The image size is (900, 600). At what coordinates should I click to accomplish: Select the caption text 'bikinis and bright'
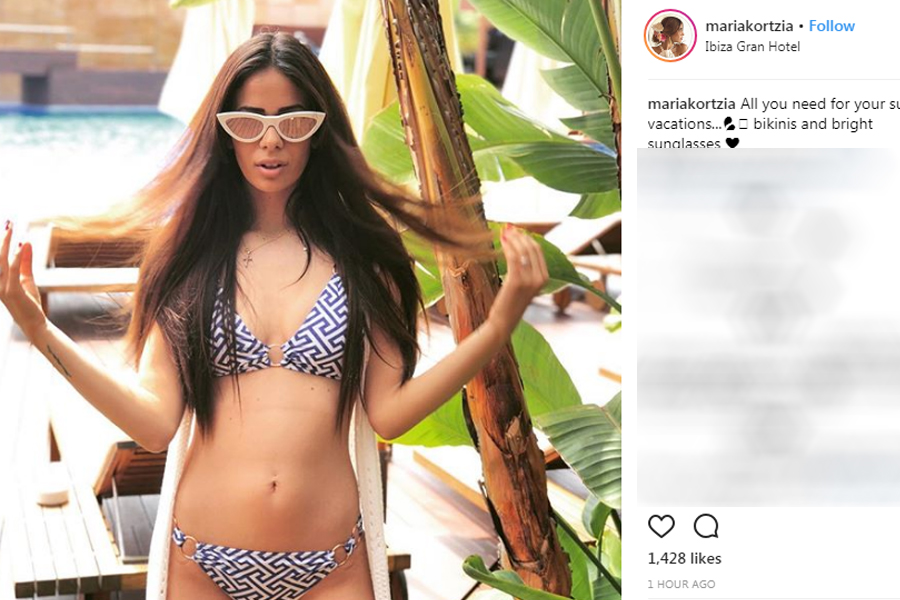tap(812, 124)
